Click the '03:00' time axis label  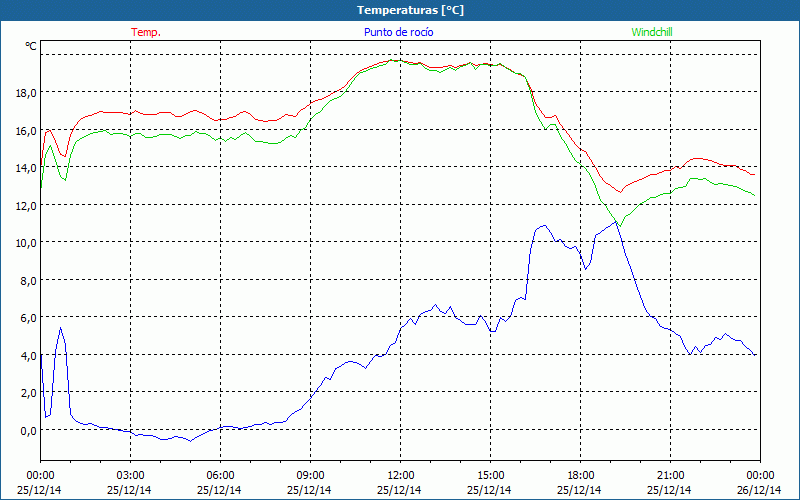coord(130,476)
